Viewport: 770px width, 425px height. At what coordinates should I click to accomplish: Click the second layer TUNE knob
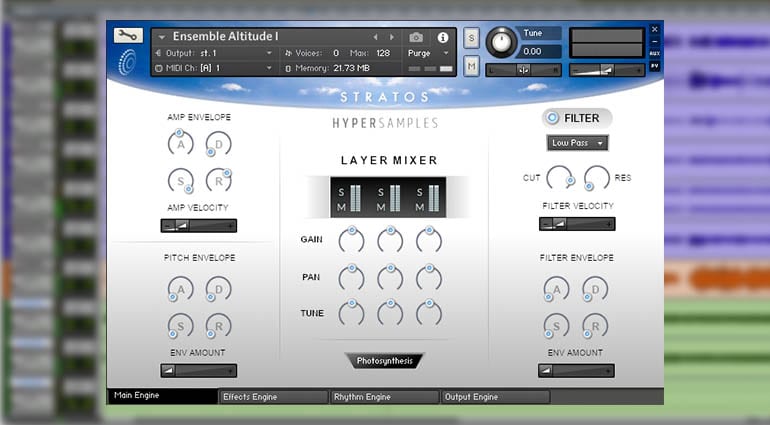tap(390, 313)
